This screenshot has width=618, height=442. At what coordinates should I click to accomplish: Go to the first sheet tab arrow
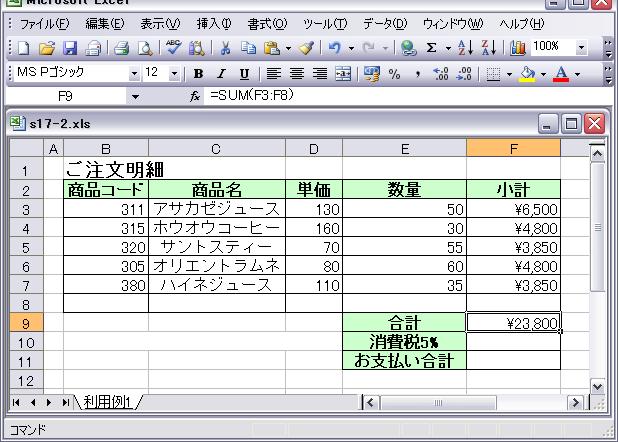click(x=16, y=403)
